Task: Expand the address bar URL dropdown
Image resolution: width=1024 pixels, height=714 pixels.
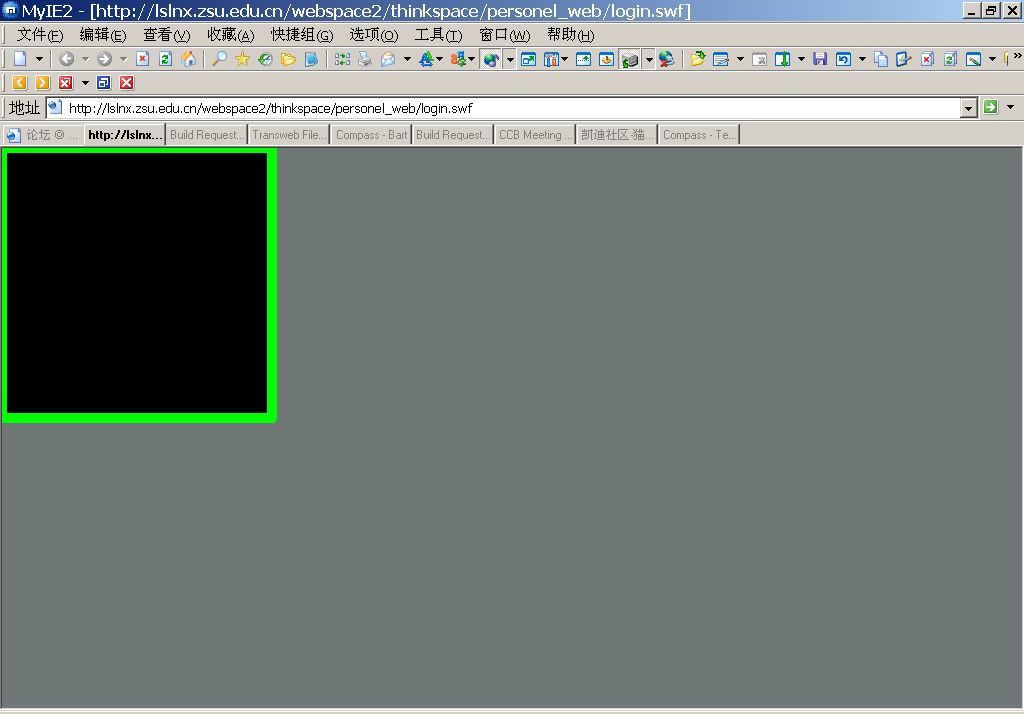Action: (968, 108)
